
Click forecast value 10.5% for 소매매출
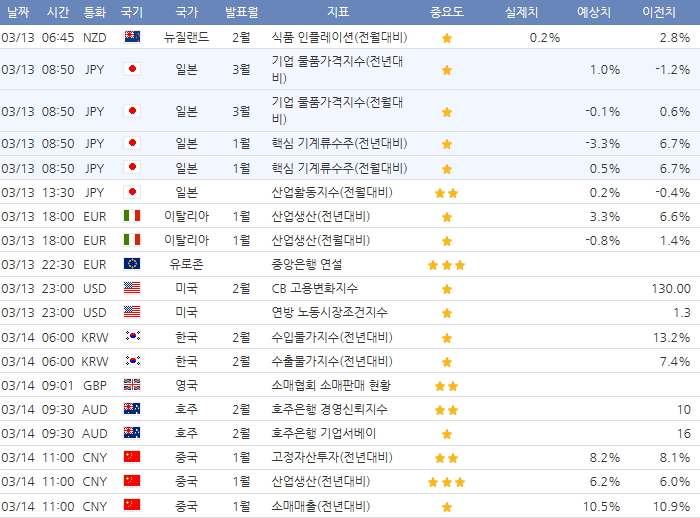601,506
